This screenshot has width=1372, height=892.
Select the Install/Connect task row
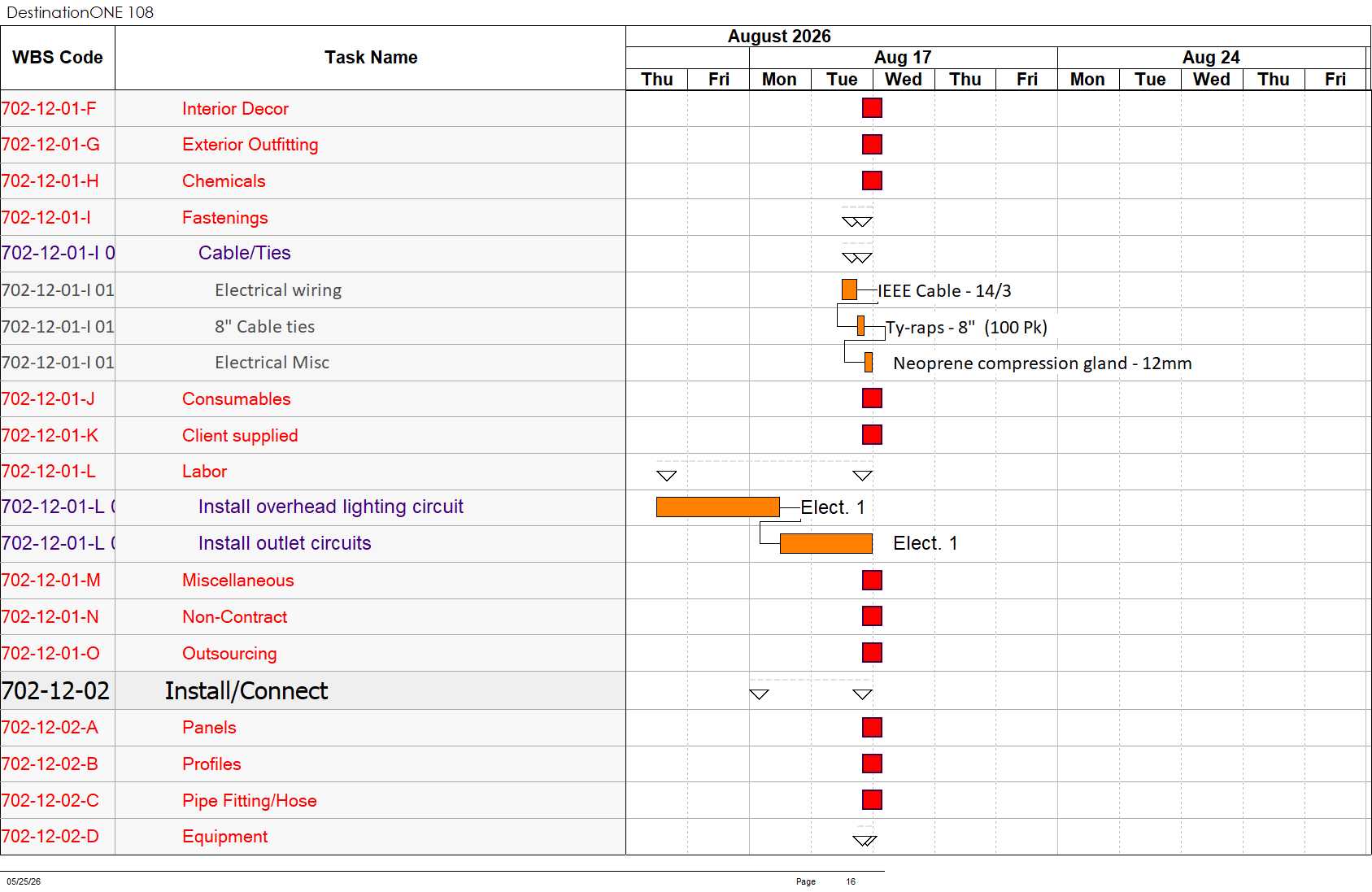[x=313, y=691]
